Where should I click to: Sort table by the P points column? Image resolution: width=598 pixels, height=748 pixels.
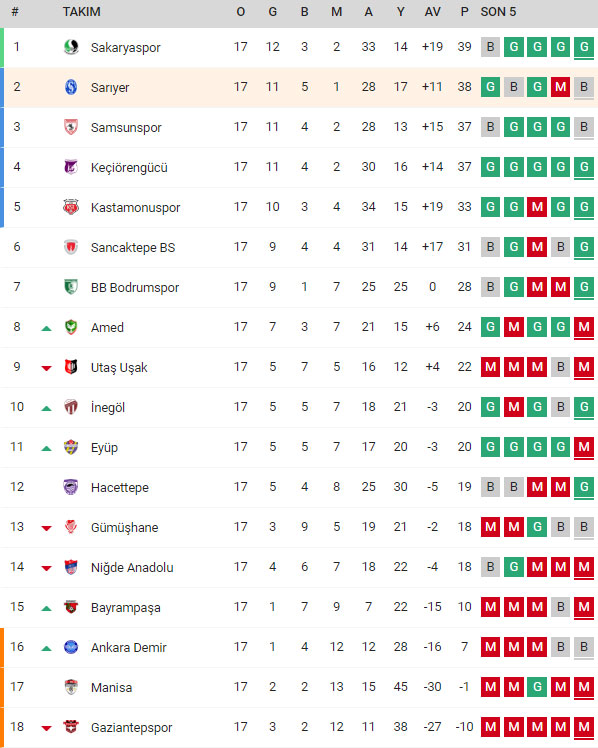point(464,12)
